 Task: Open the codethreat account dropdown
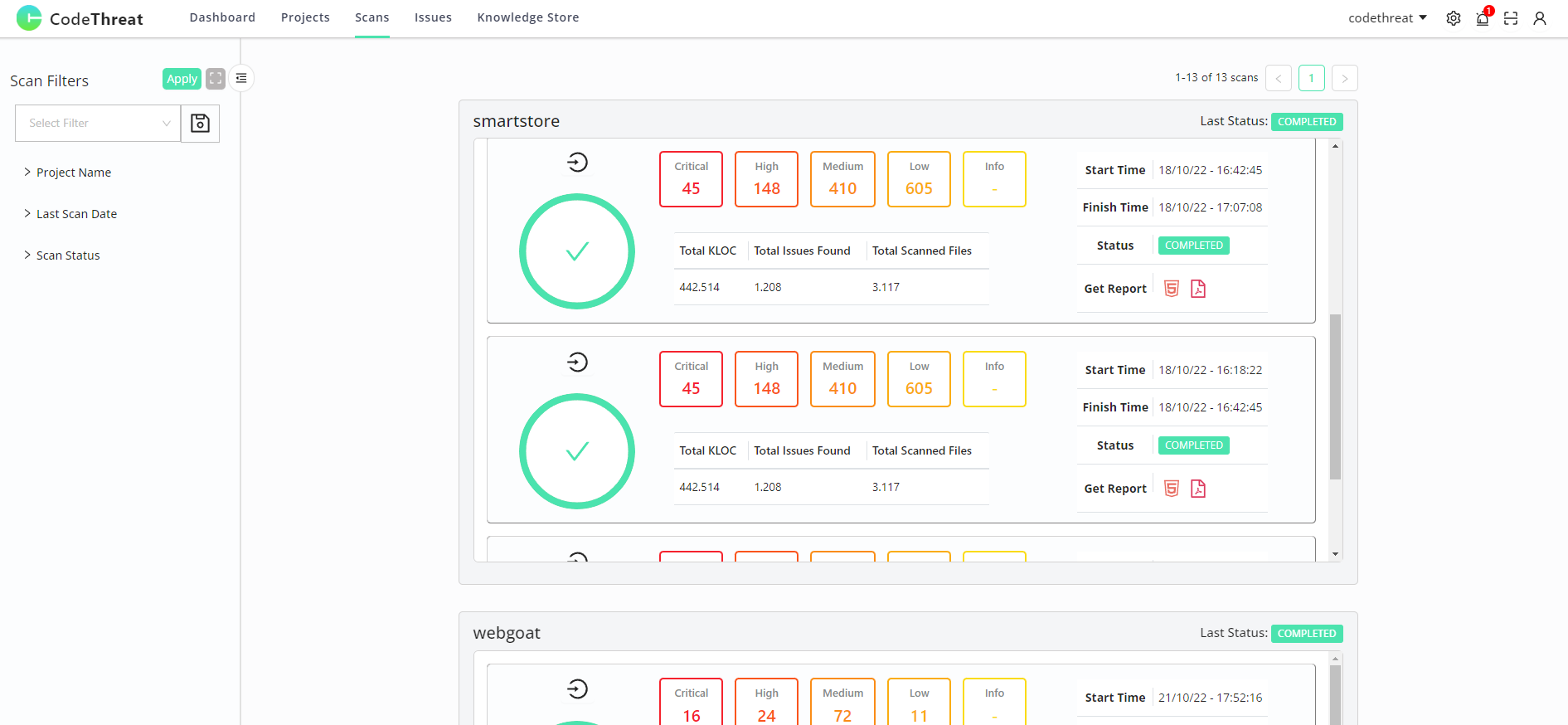point(1387,18)
